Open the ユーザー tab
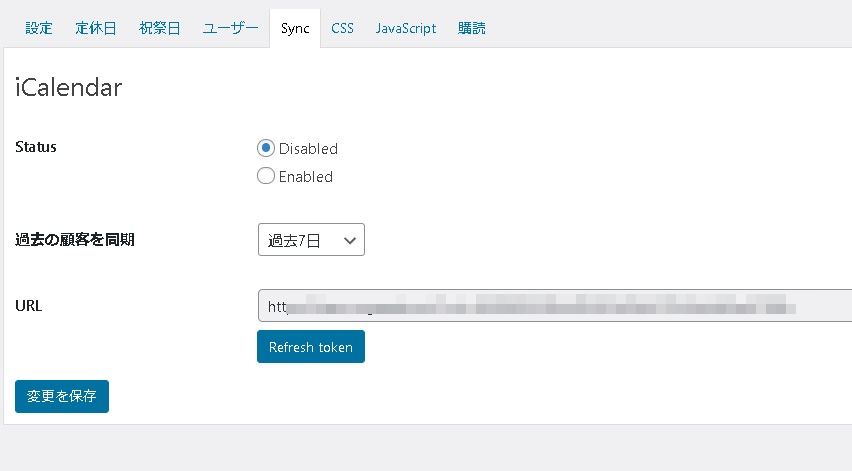Screen dimensions: 852x471 point(230,28)
